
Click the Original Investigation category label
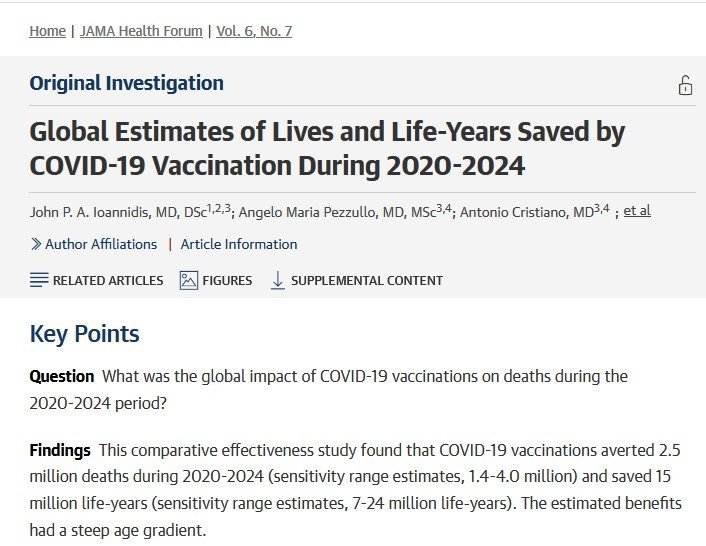(126, 83)
